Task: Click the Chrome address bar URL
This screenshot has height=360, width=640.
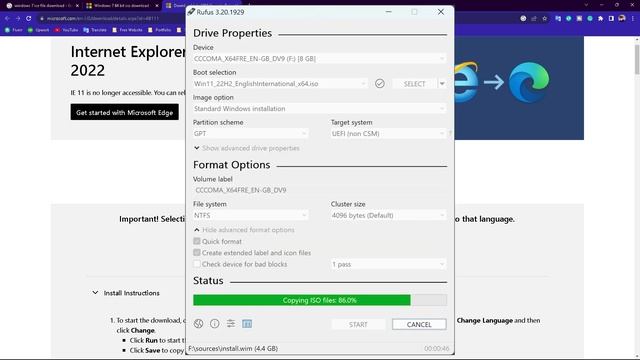Action: coord(103,18)
